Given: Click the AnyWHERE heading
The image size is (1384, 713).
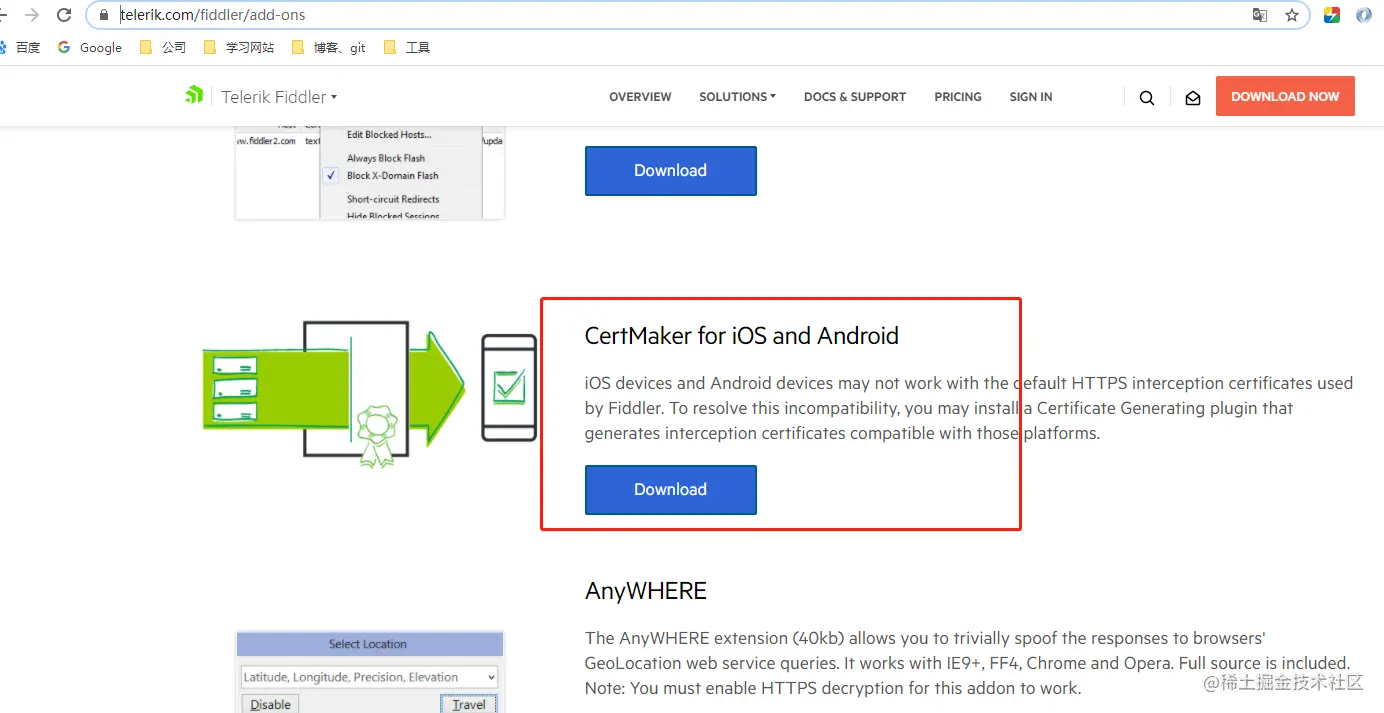Looking at the screenshot, I should tap(646, 591).
